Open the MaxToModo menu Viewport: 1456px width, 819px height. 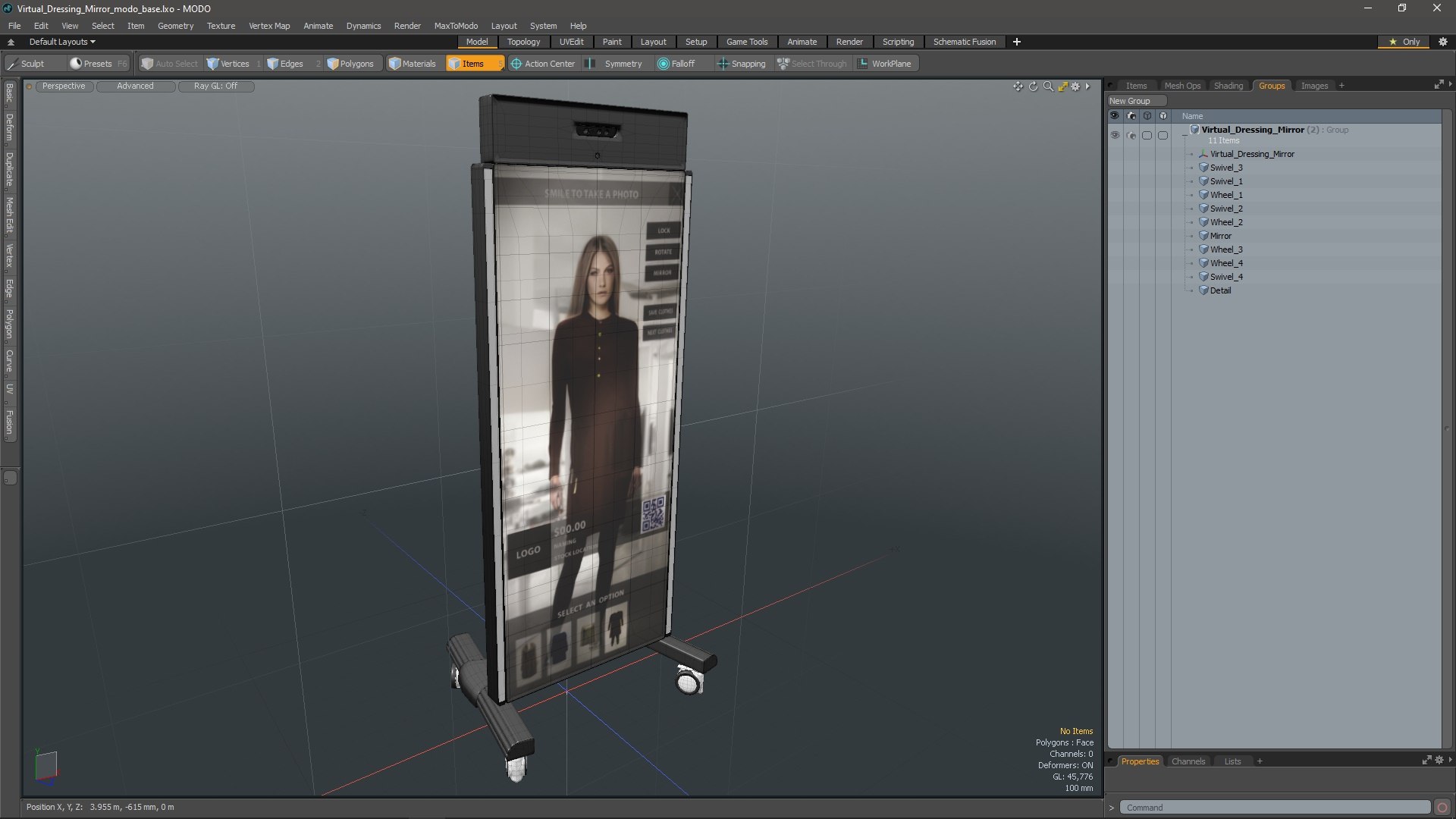coord(456,26)
